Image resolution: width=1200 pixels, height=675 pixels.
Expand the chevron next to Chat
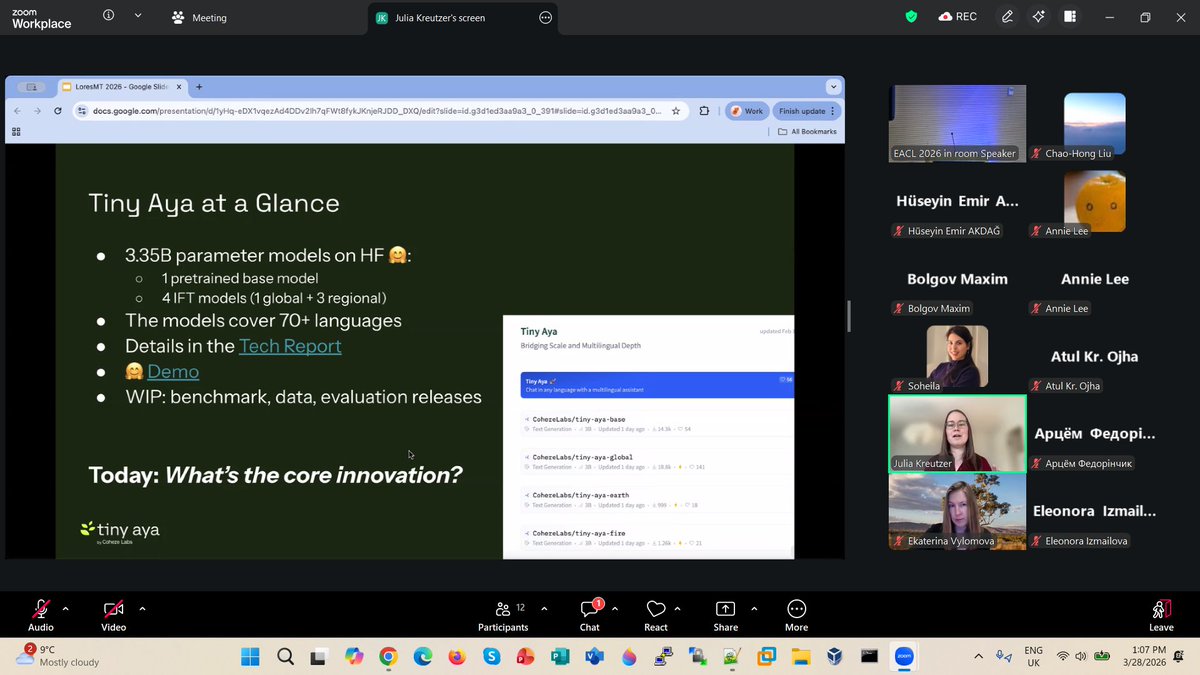point(614,608)
